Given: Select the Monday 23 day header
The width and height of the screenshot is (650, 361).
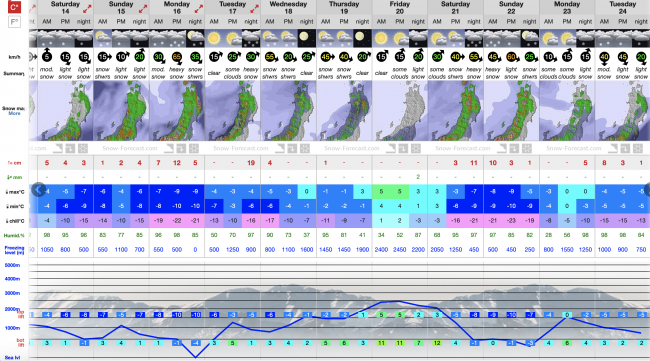Looking at the screenshot, I should point(567,8).
